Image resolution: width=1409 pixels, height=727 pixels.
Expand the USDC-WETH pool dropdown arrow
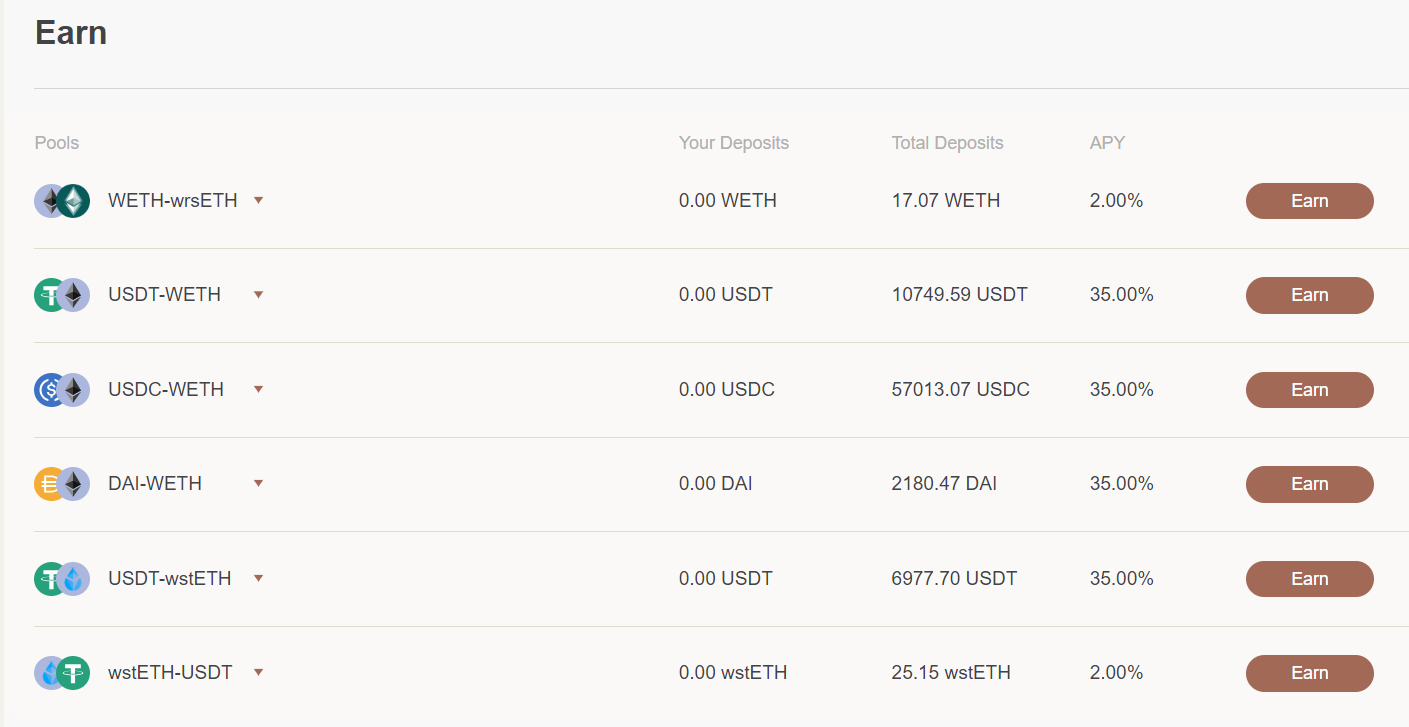click(x=258, y=390)
